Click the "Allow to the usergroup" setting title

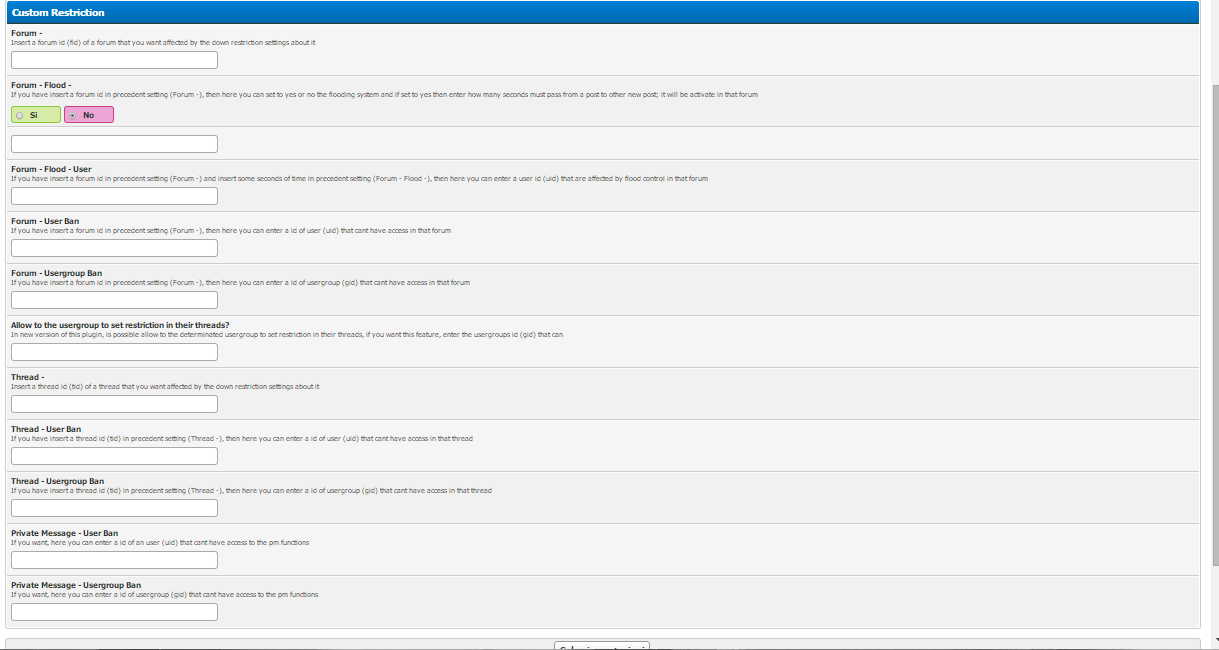(120, 325)
